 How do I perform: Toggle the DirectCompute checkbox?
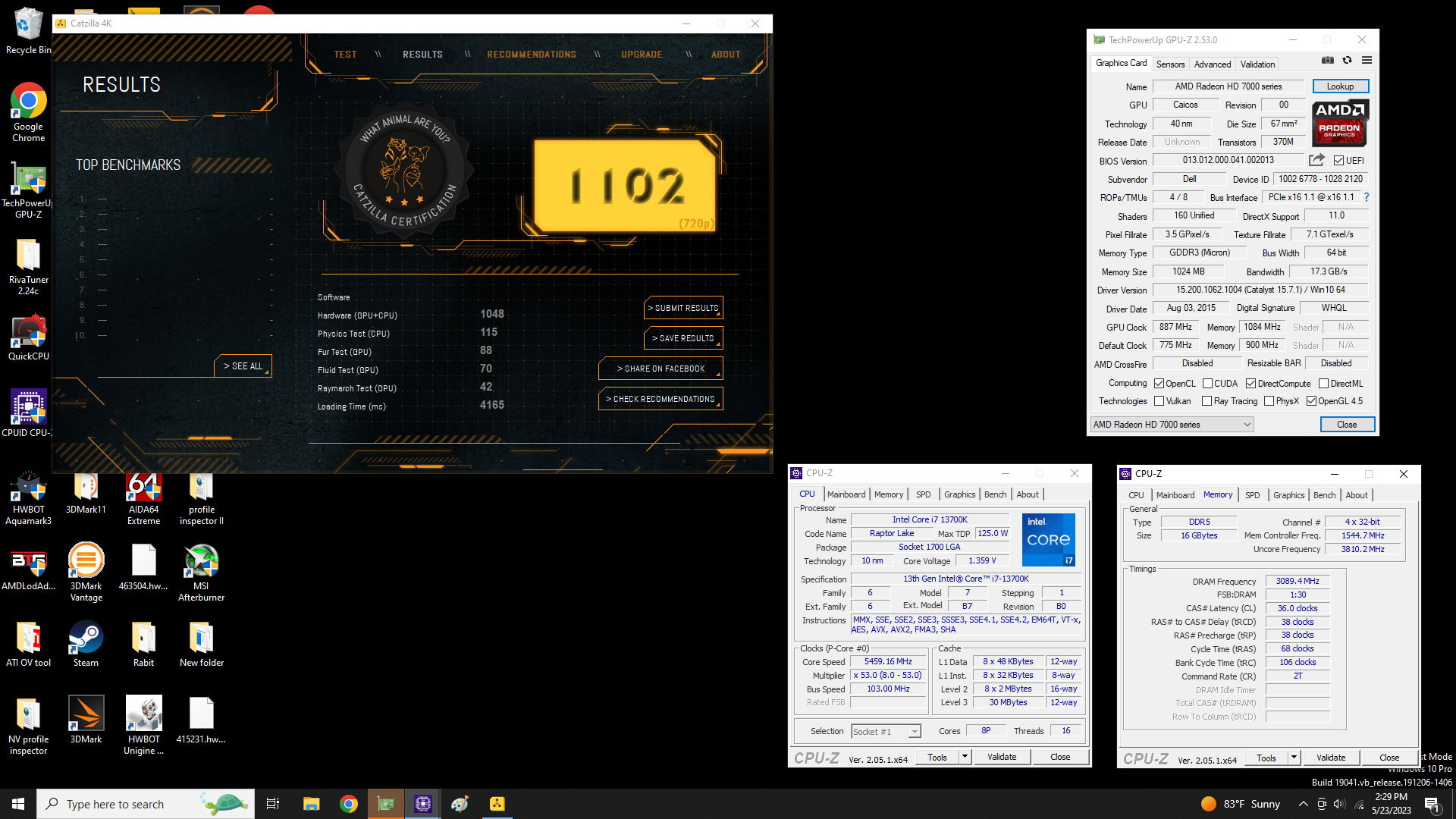click(1250, 384)
